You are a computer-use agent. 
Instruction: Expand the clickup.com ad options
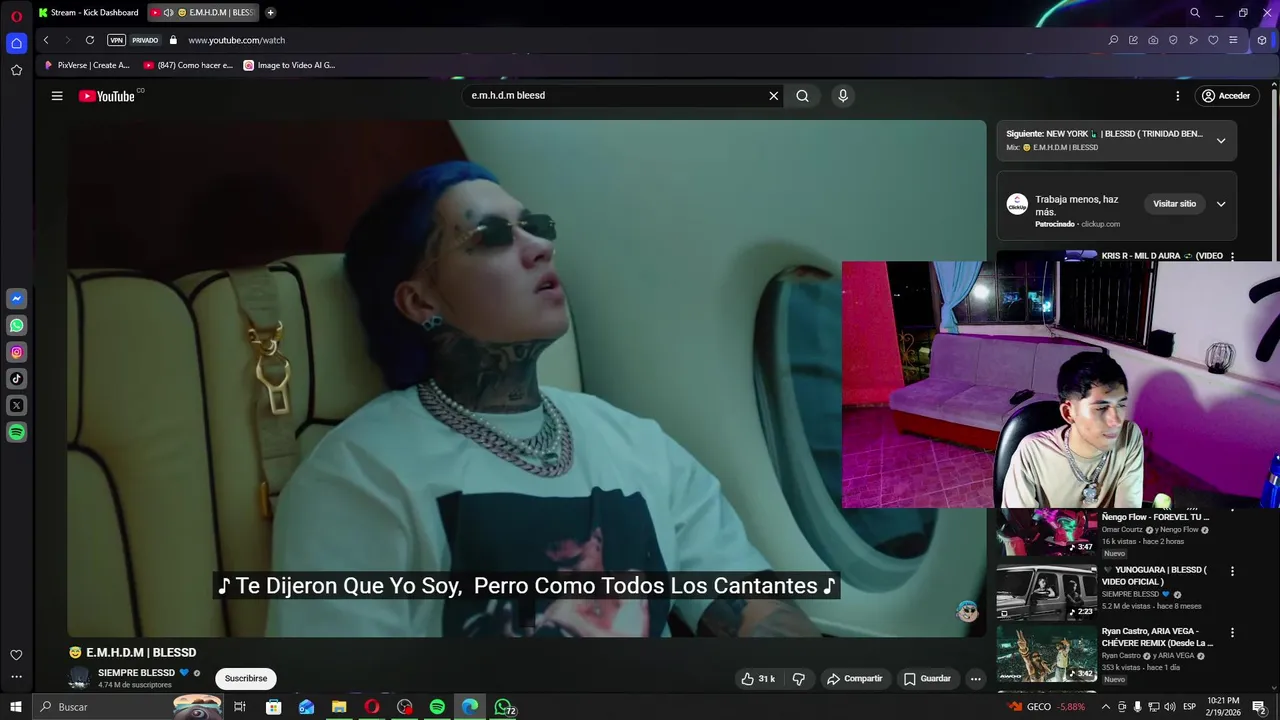tap(1221, 204)
